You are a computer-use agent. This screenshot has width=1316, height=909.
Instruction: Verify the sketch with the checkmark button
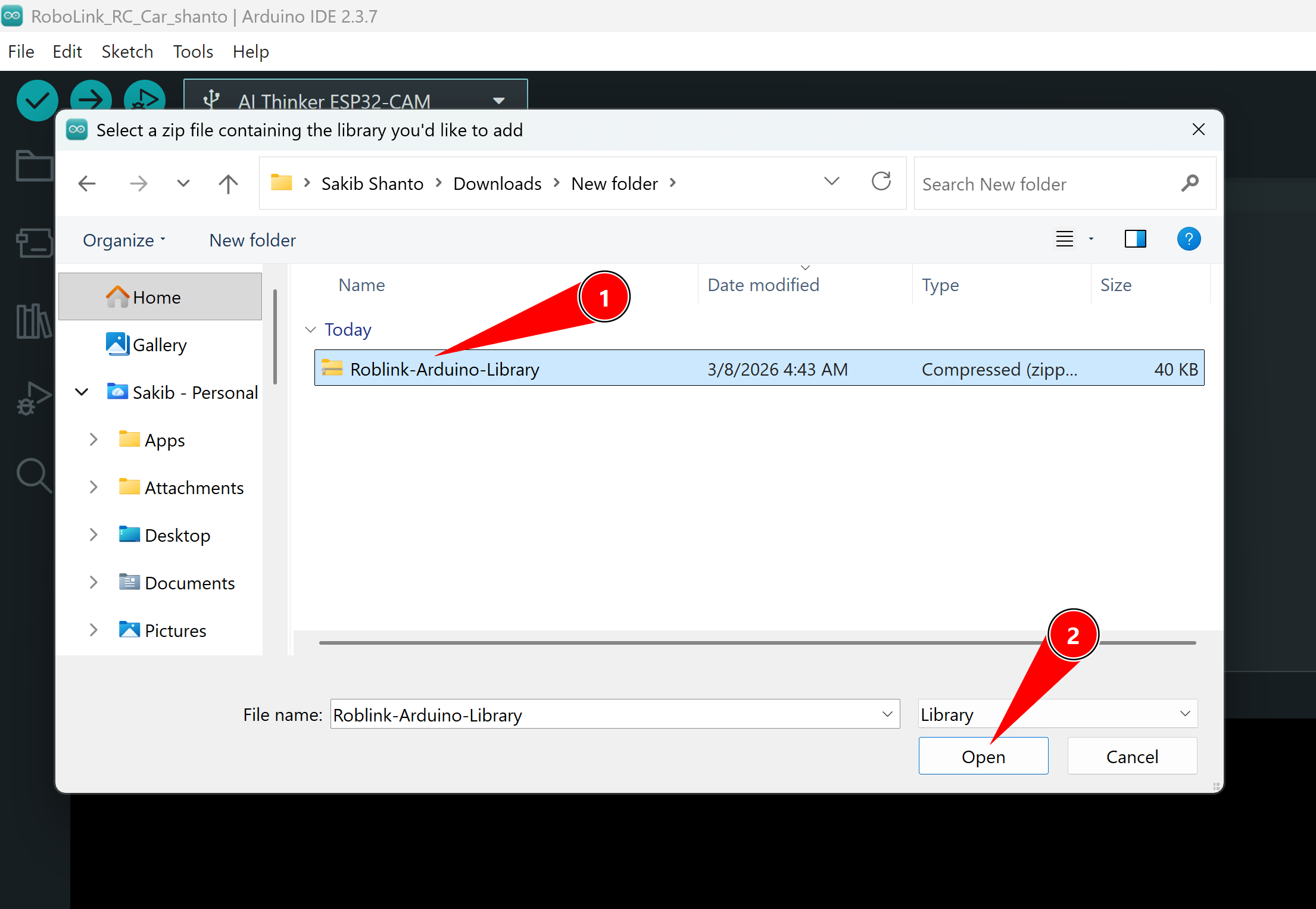point(37,101)
